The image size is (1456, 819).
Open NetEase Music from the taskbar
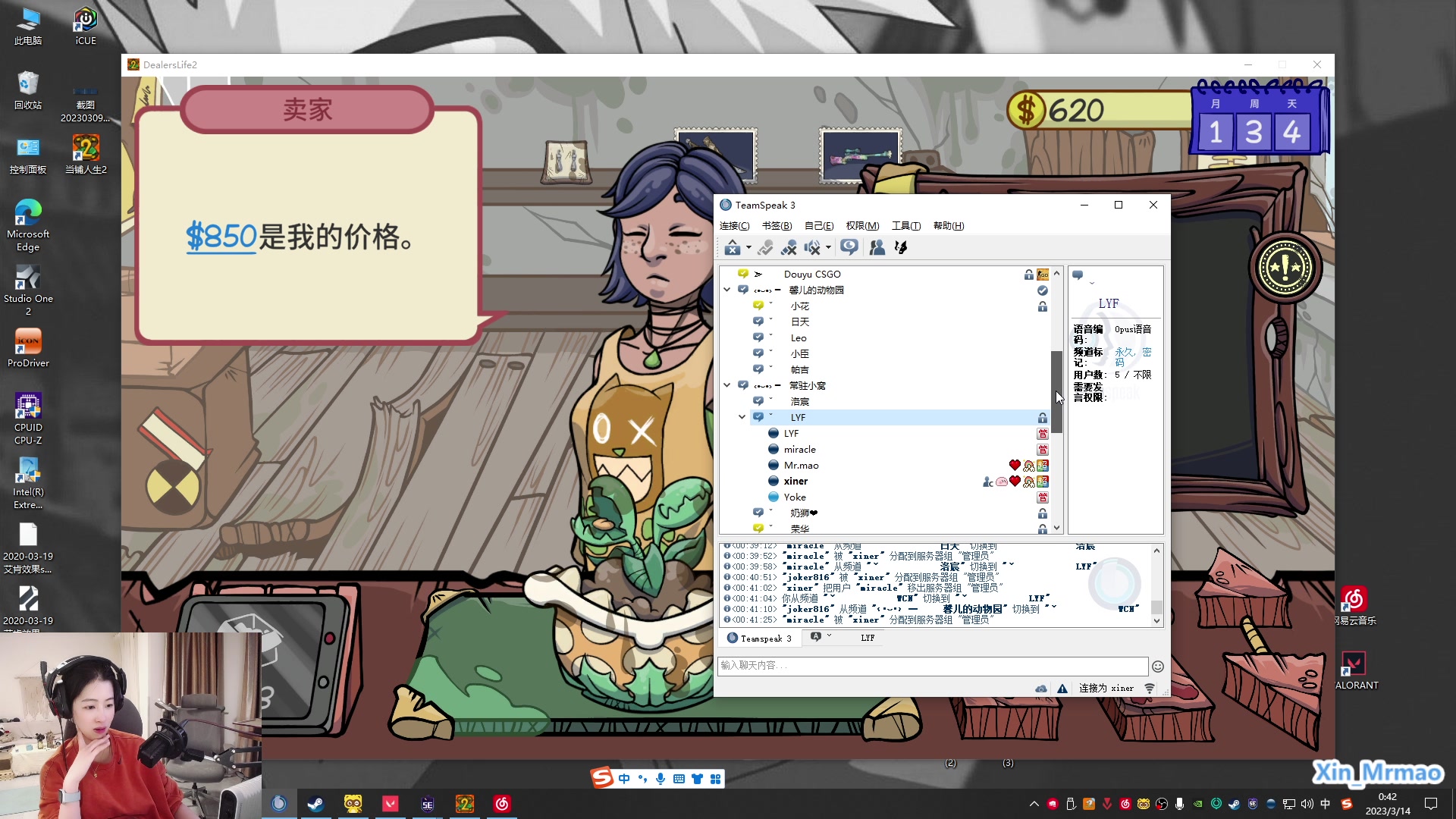coord(502,804)
